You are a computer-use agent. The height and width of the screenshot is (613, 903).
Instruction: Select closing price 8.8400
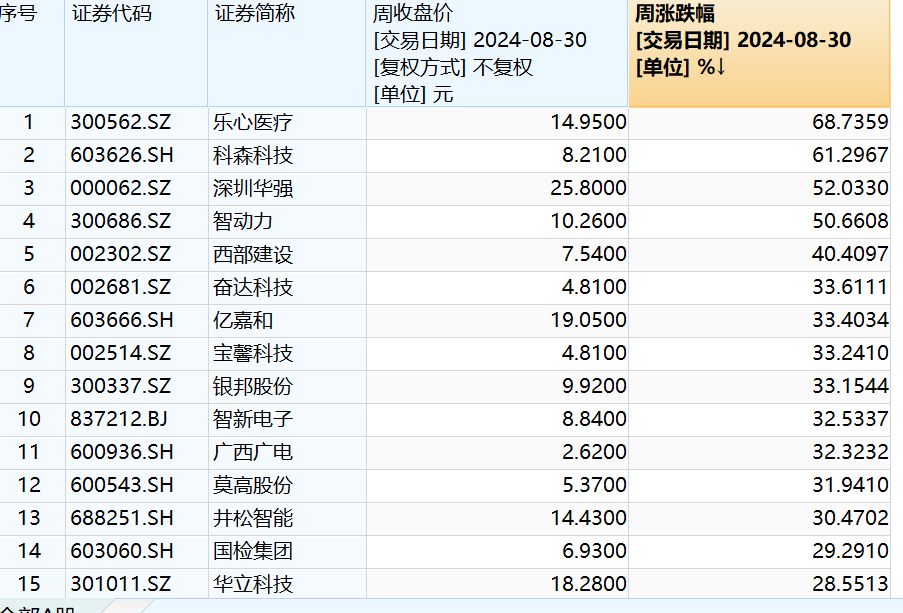594,419
